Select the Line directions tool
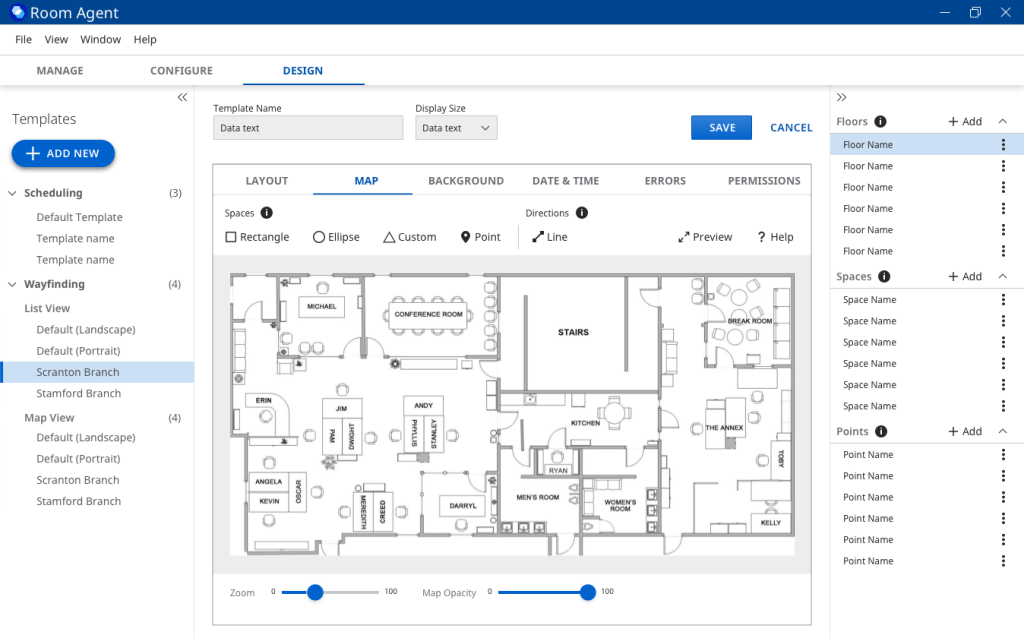 click(549, 237)
